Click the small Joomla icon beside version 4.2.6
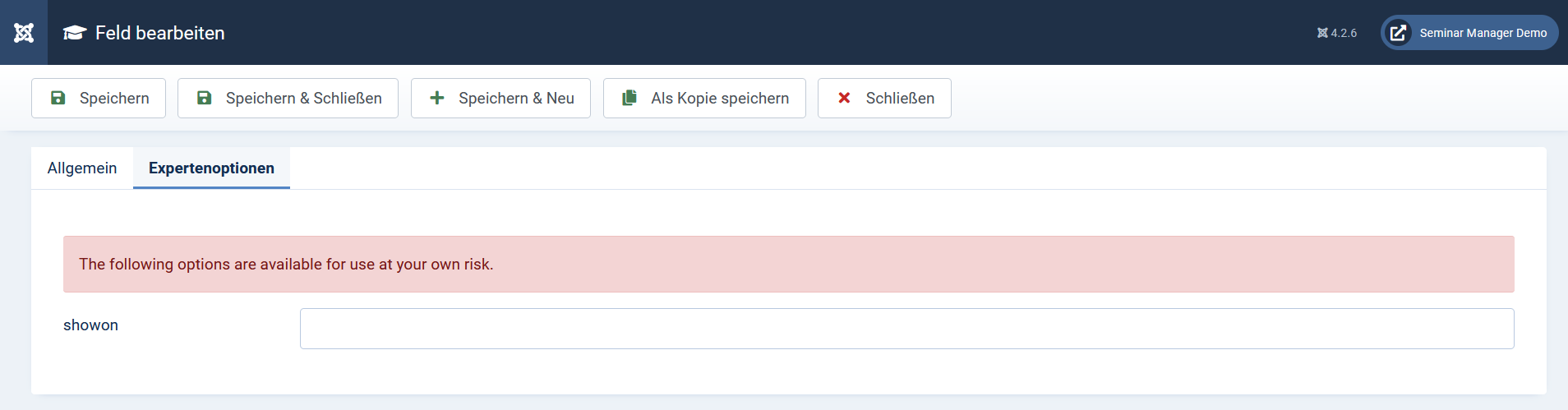1568x410 pixels. pos(1322,33)
